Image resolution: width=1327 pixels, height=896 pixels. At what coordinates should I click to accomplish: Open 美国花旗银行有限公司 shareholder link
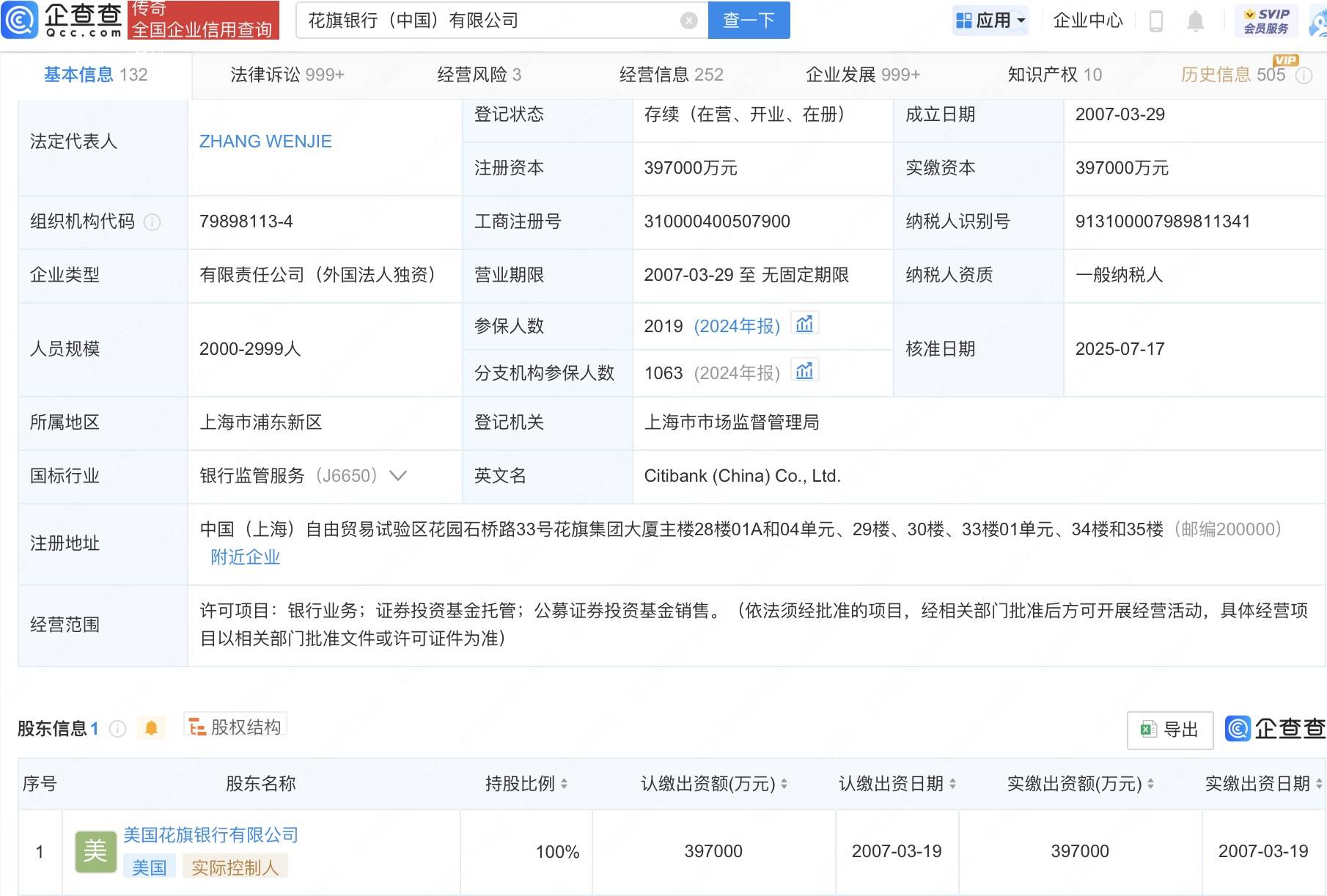pyautogui.click(x=210, y=835)
